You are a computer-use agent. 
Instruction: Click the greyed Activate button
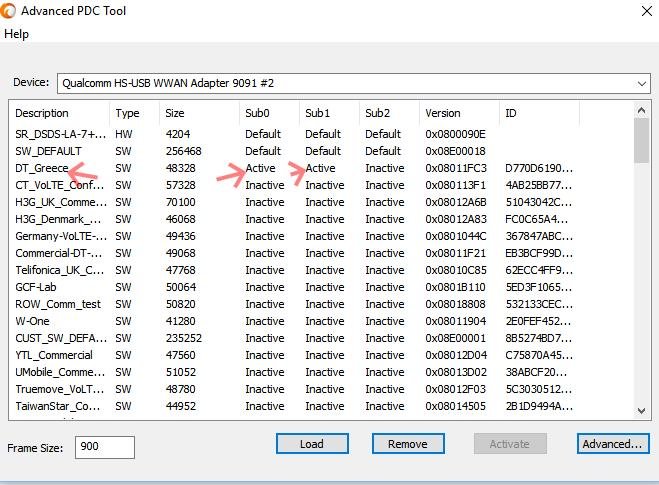(x=510, y=444)
